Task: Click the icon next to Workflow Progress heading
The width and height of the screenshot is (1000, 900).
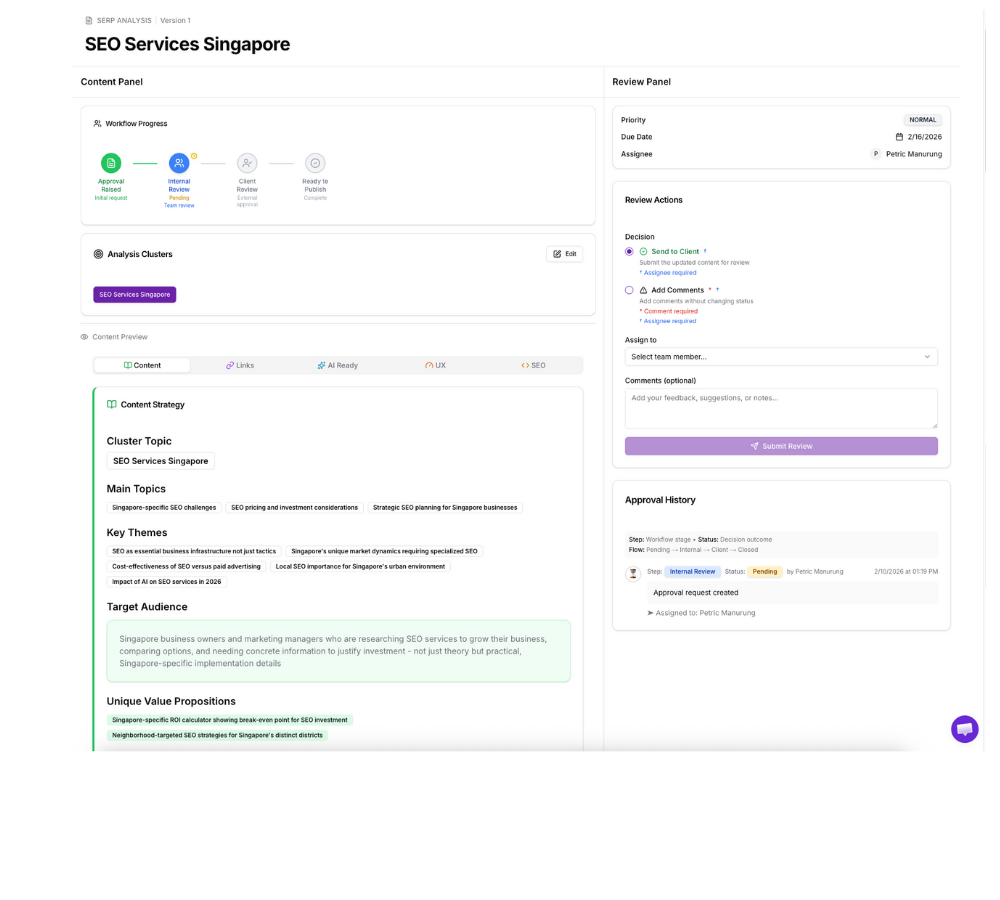Action: (95, 123)
